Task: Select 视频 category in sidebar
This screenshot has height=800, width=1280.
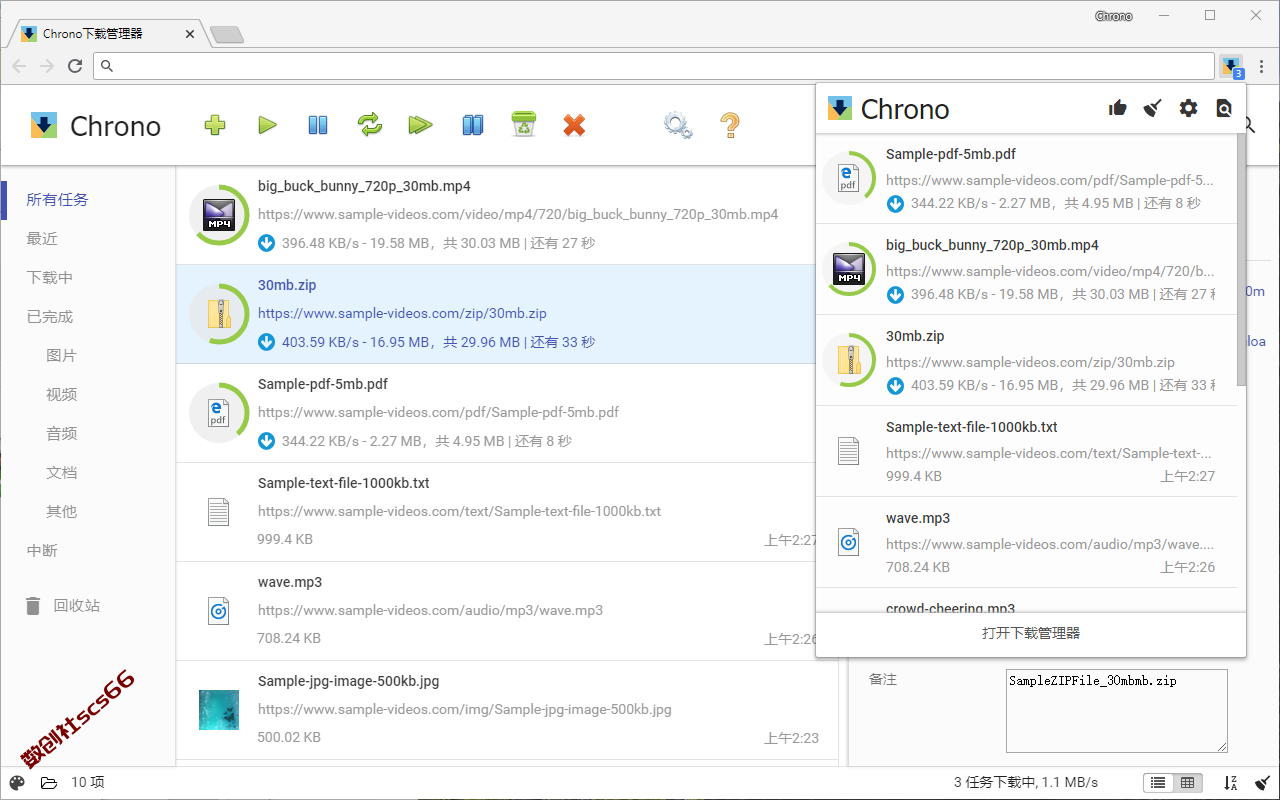Action: point(61,394)
